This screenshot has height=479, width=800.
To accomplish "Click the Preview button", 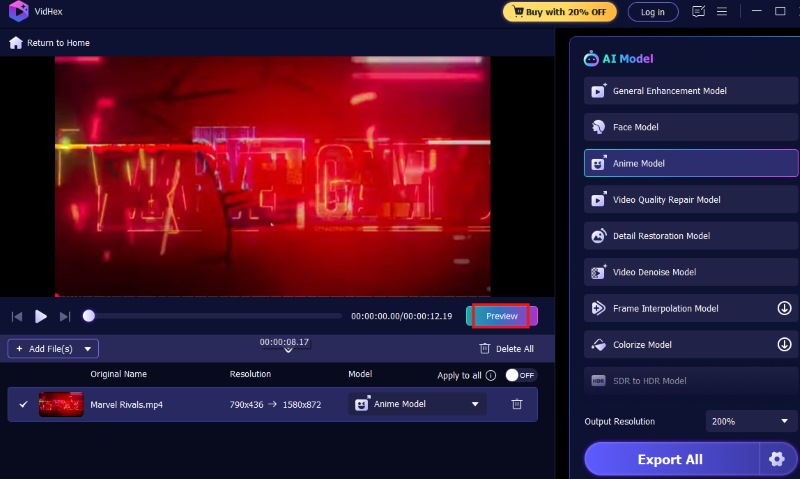I will tap(501, 316).
